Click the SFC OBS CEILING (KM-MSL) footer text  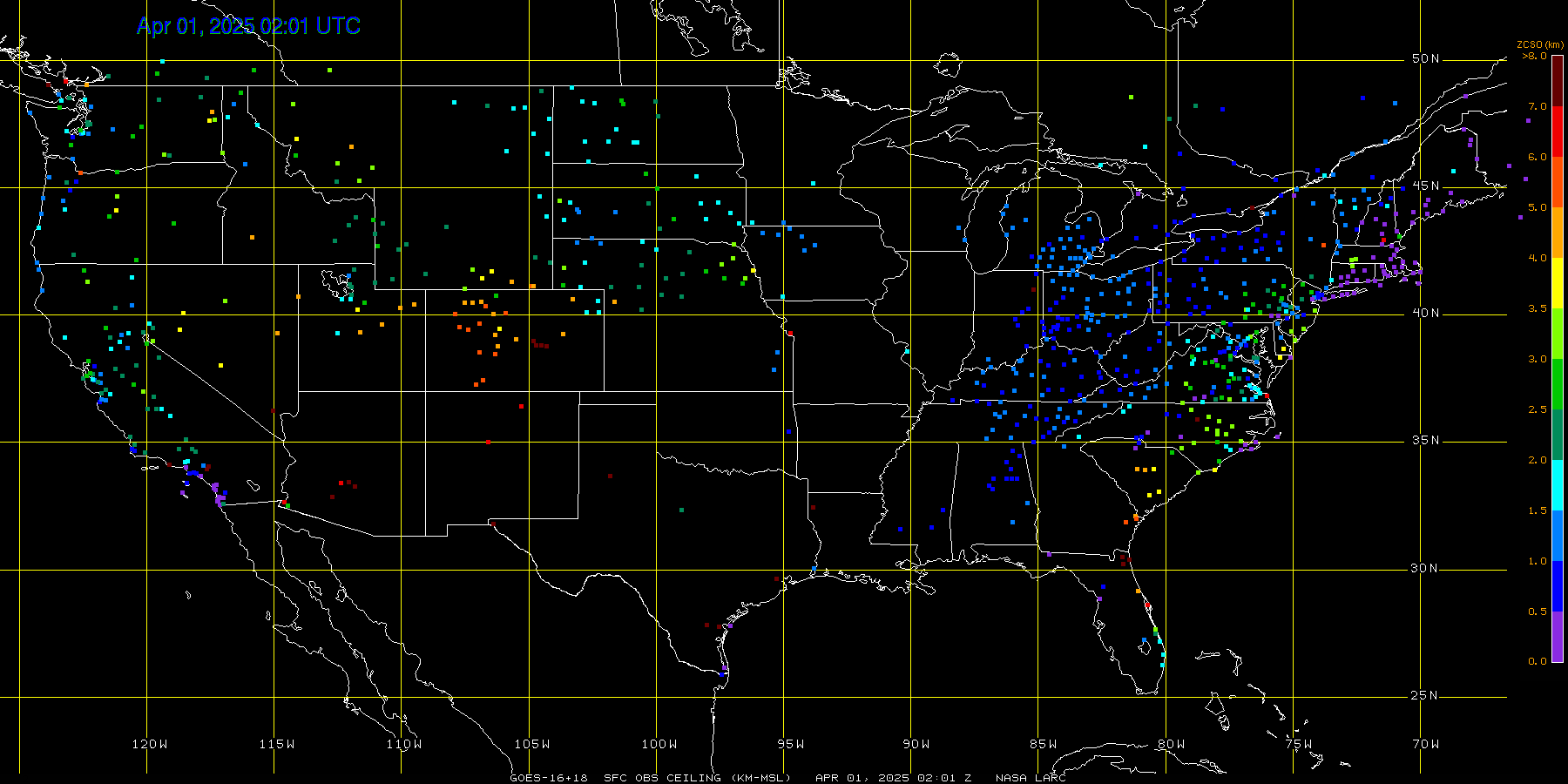pos(698,777)
